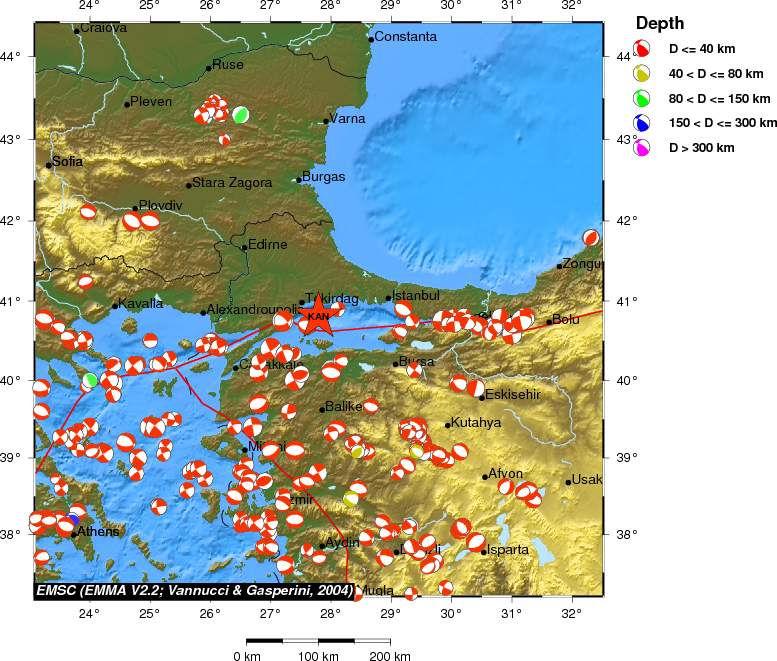
Task: Click the 100 km scale bar label
Action: tap(320, 655)
